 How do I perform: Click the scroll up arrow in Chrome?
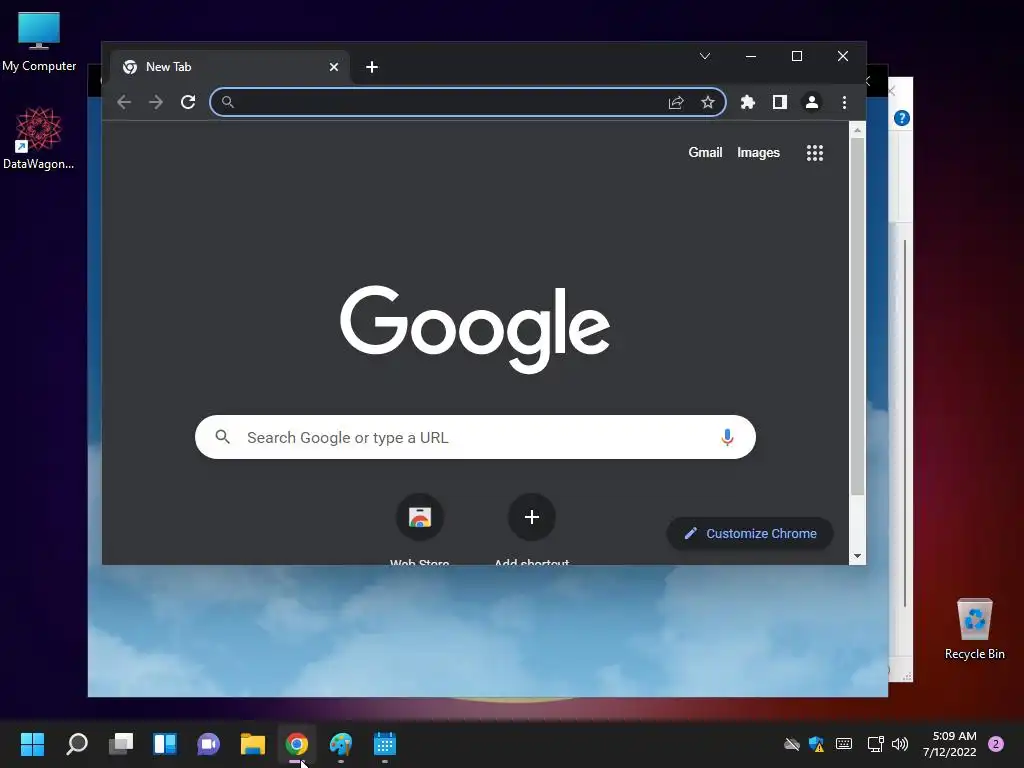[857, 131]
